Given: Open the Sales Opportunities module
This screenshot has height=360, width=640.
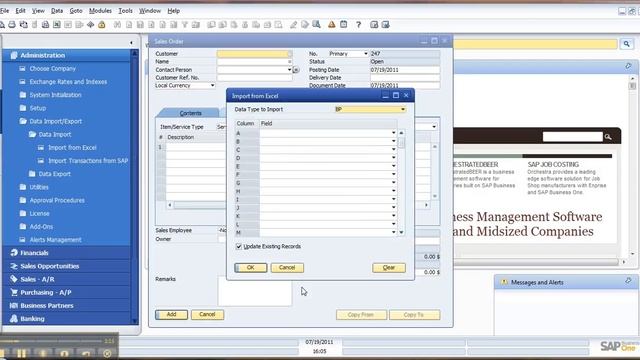Looking at the screenshot, I should coord(49,266).
